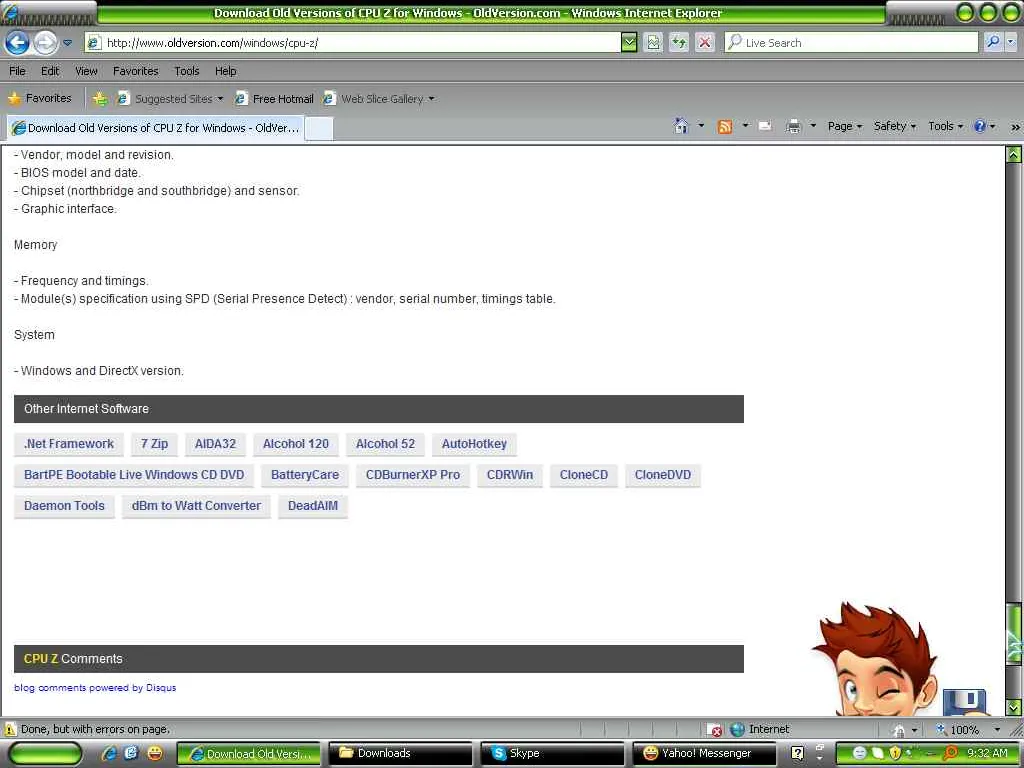Stop loading with the red X icon
1024x768 pixels.
tap(705, 43)
